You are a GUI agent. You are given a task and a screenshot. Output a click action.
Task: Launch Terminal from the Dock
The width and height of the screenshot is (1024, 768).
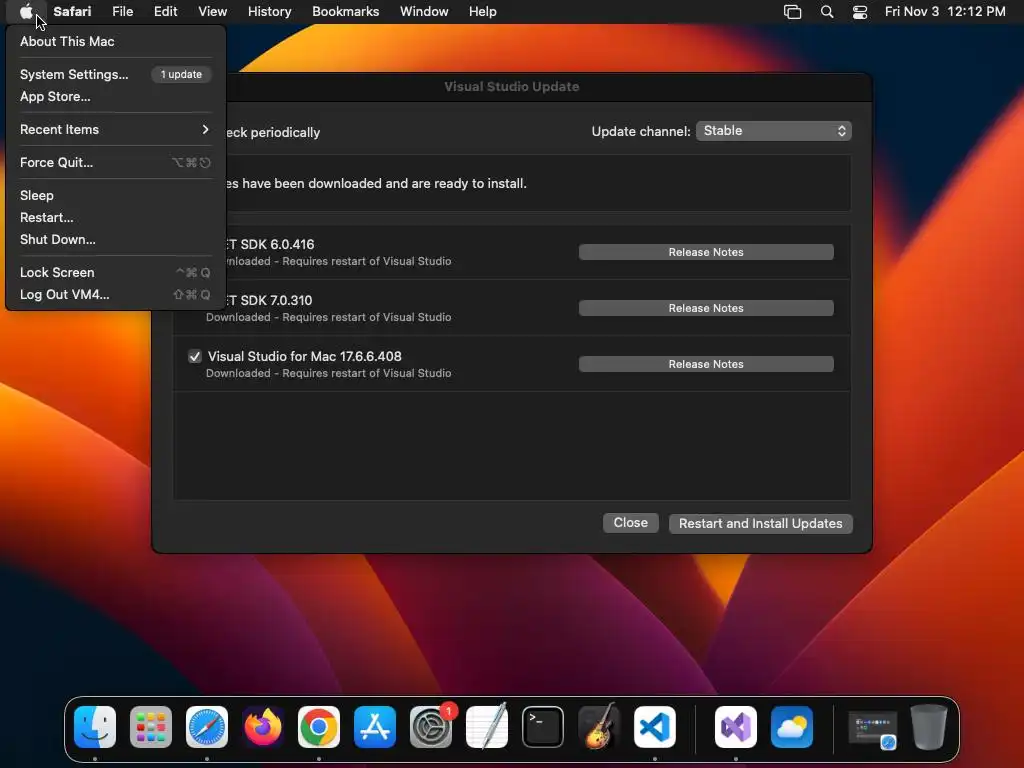(543, 726)
